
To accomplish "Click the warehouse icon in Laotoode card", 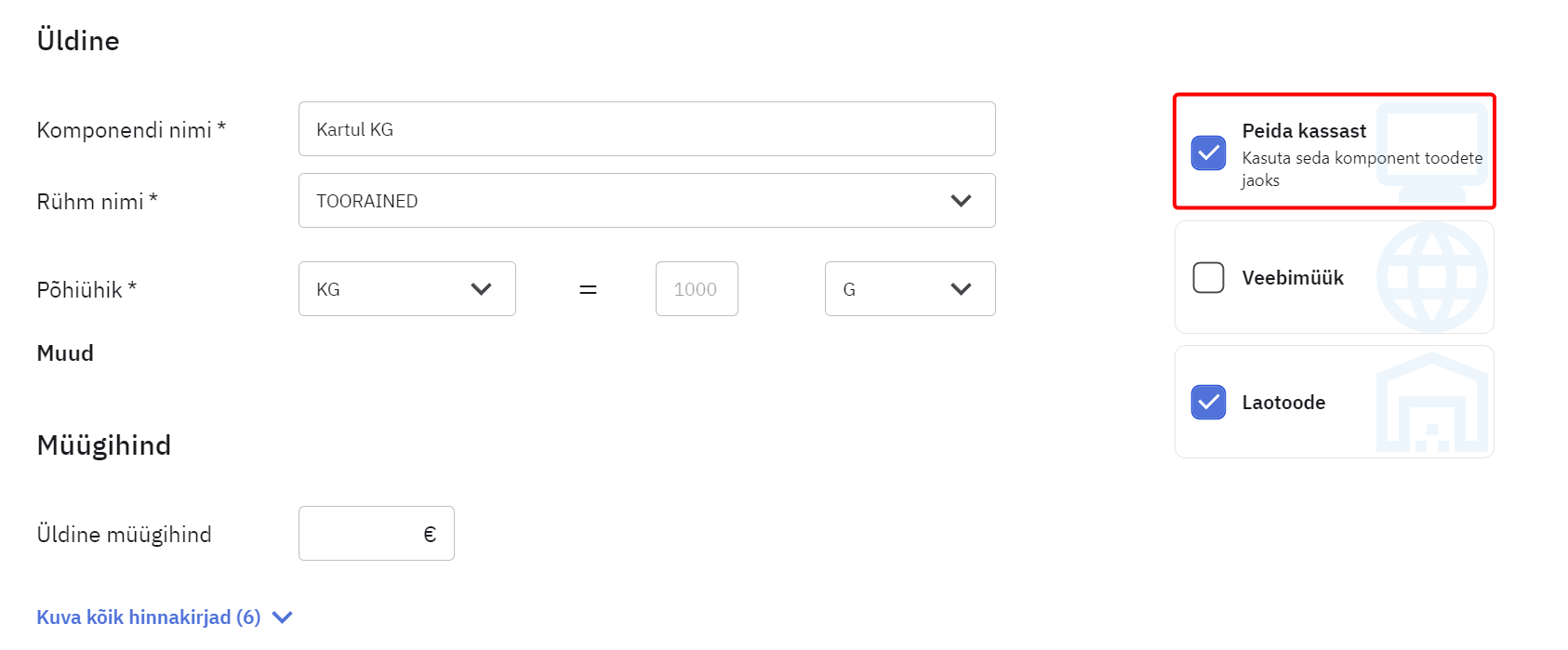I will pyautogui.click(x=1431, y=403).
